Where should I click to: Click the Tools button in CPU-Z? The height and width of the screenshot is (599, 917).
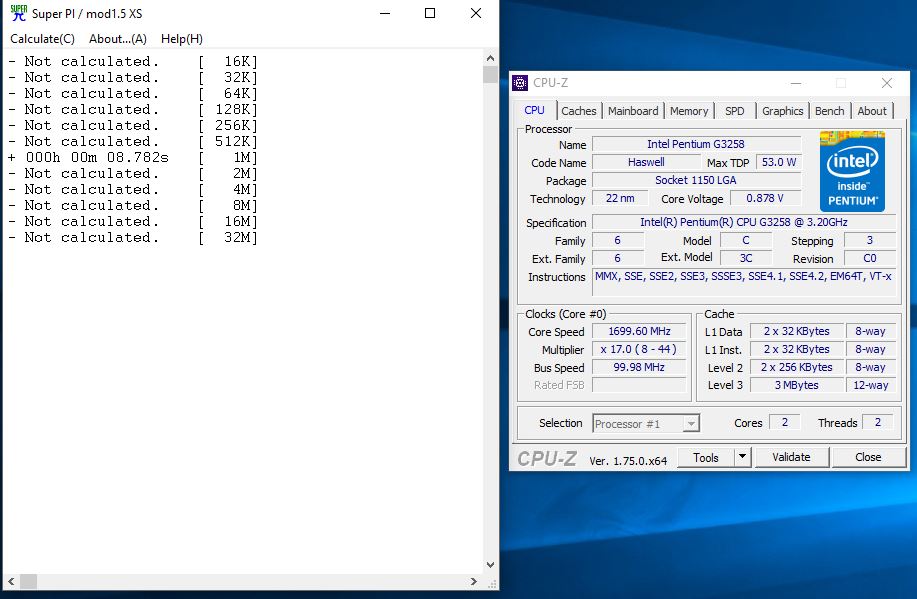[705, 457]
